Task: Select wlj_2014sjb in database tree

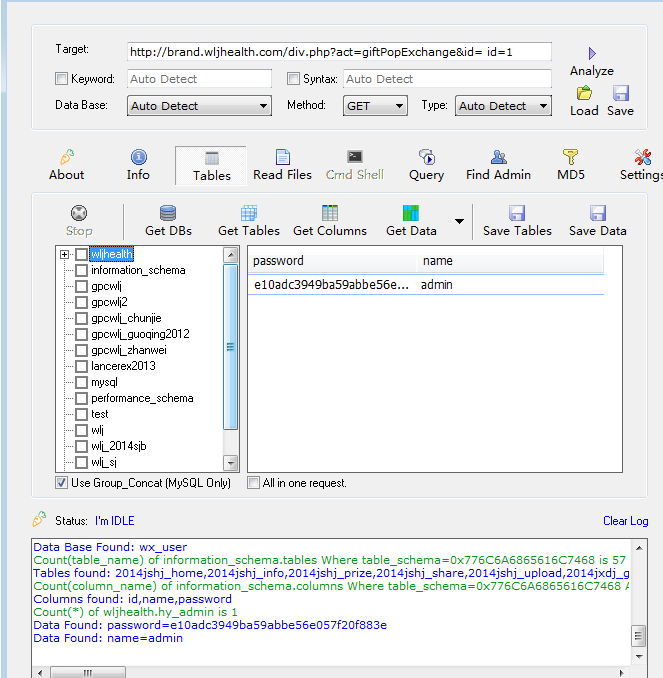Action: tap(119, 446)
